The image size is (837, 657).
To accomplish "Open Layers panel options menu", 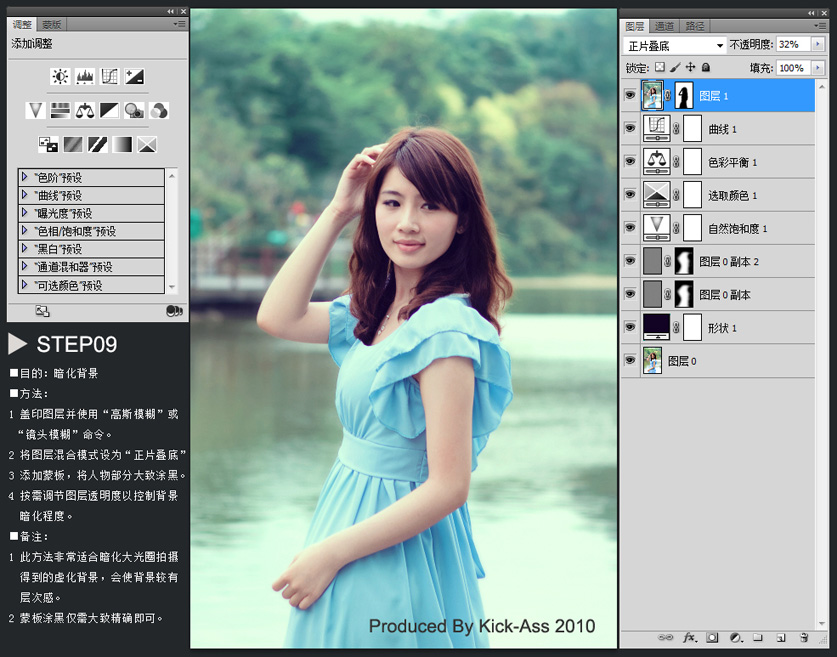I will (x=820, y=25).
